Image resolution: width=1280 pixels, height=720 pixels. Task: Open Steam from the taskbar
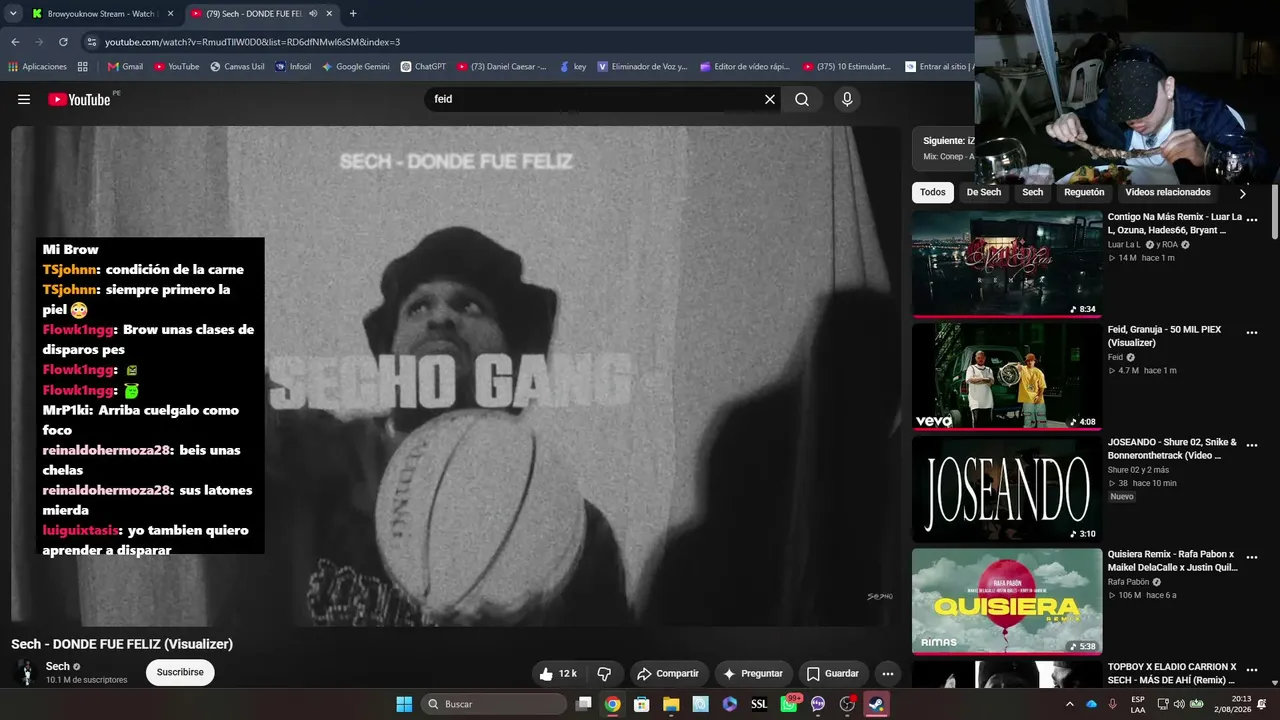876,704
